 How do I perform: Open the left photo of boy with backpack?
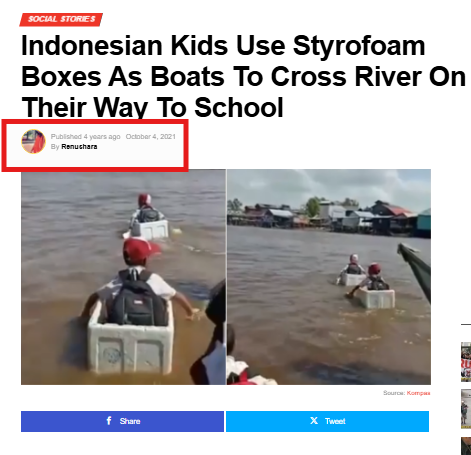pos(123,277)
